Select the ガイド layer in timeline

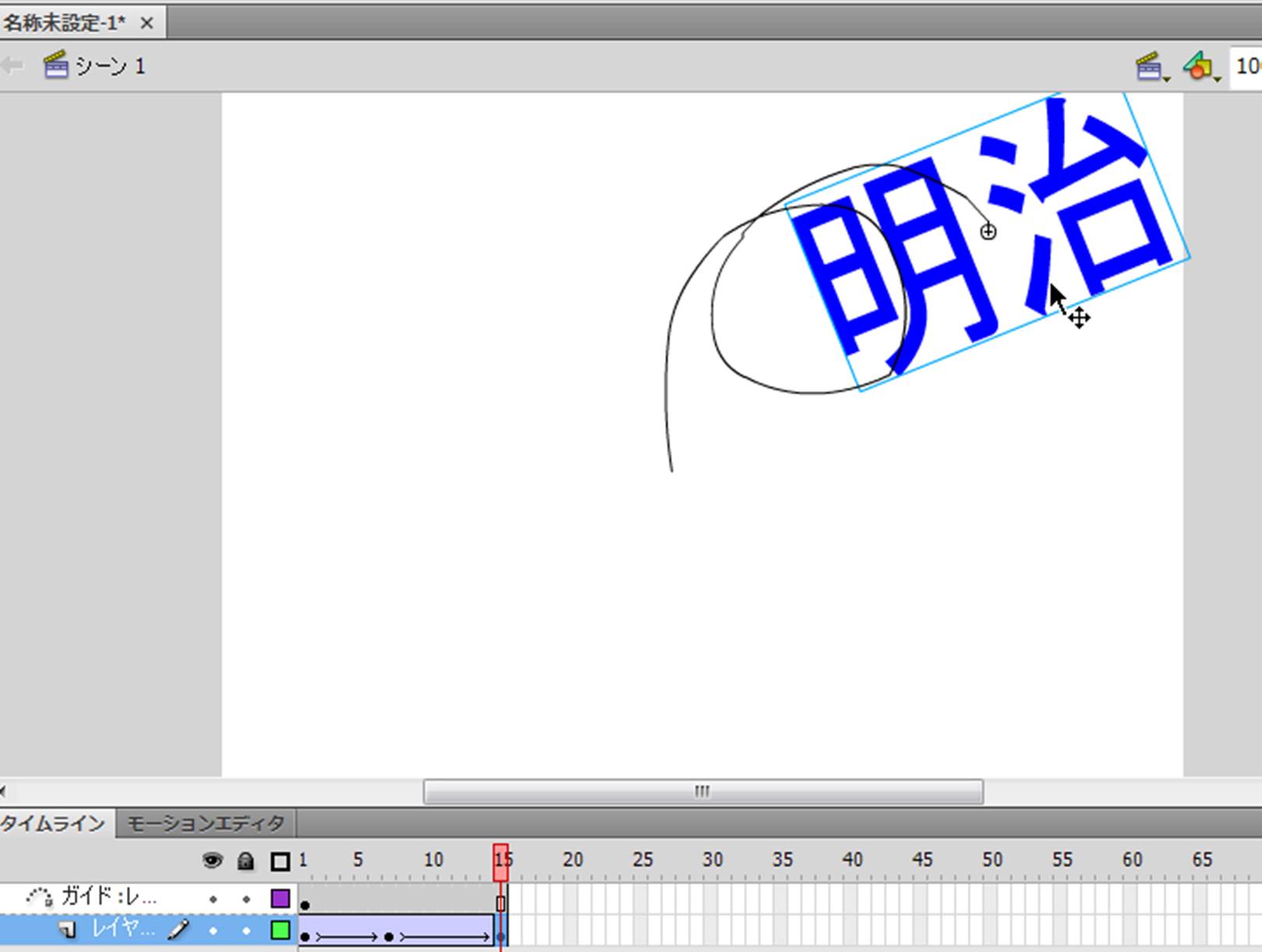click(x=109, y=898)
